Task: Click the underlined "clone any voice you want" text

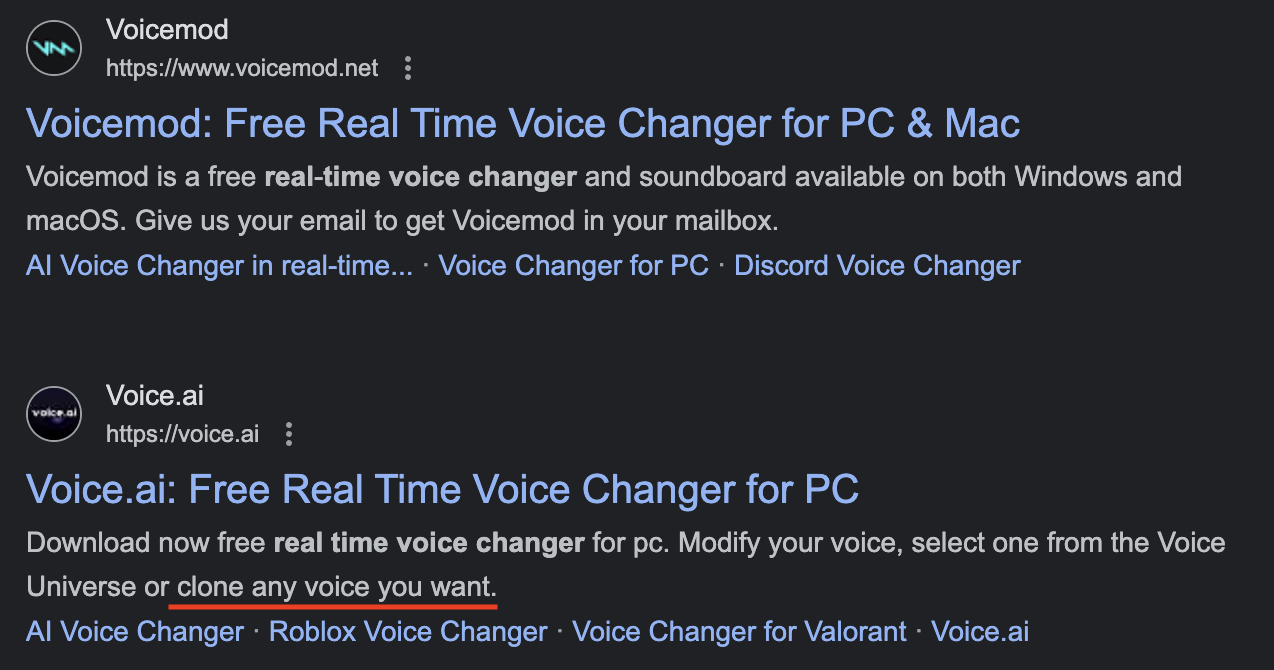Action: (x=336, y=586)
